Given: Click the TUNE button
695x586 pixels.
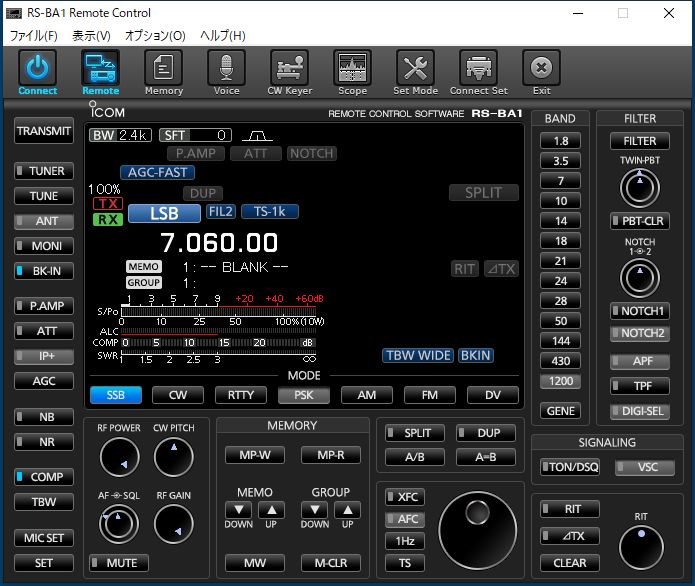Looking at the screenshot, I should 44,196.
